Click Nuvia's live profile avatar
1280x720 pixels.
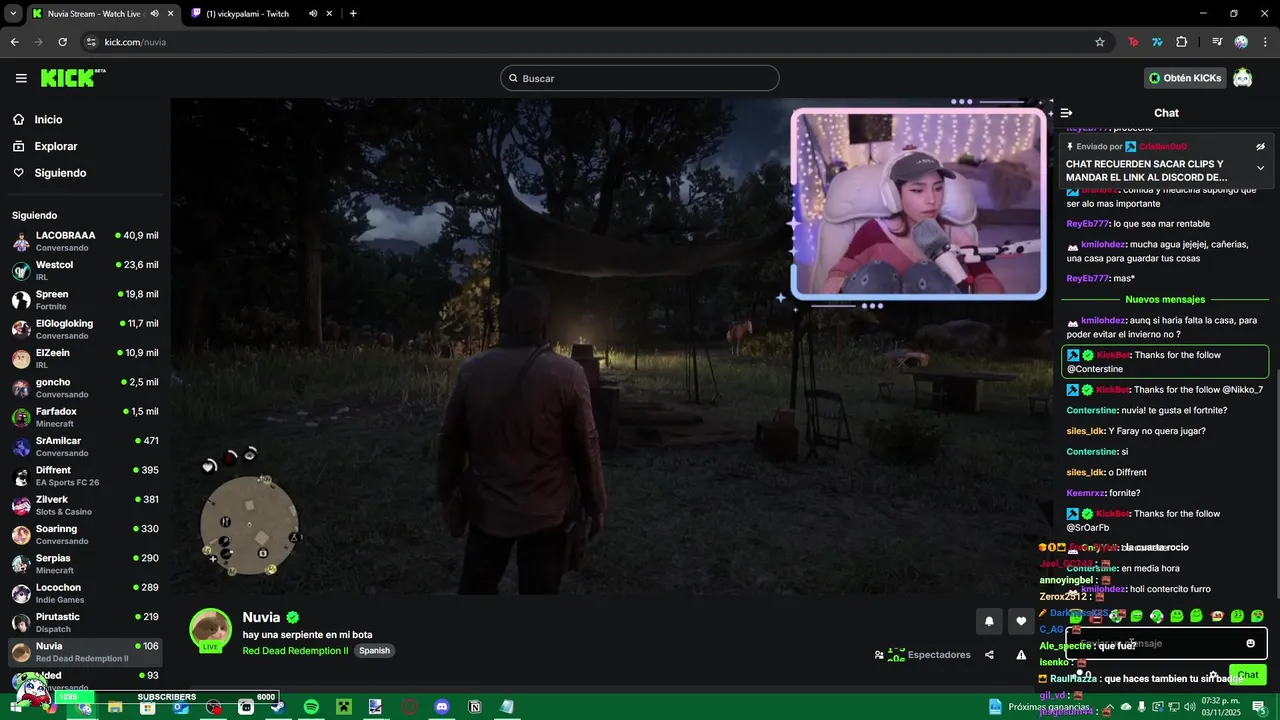point(211,630)
